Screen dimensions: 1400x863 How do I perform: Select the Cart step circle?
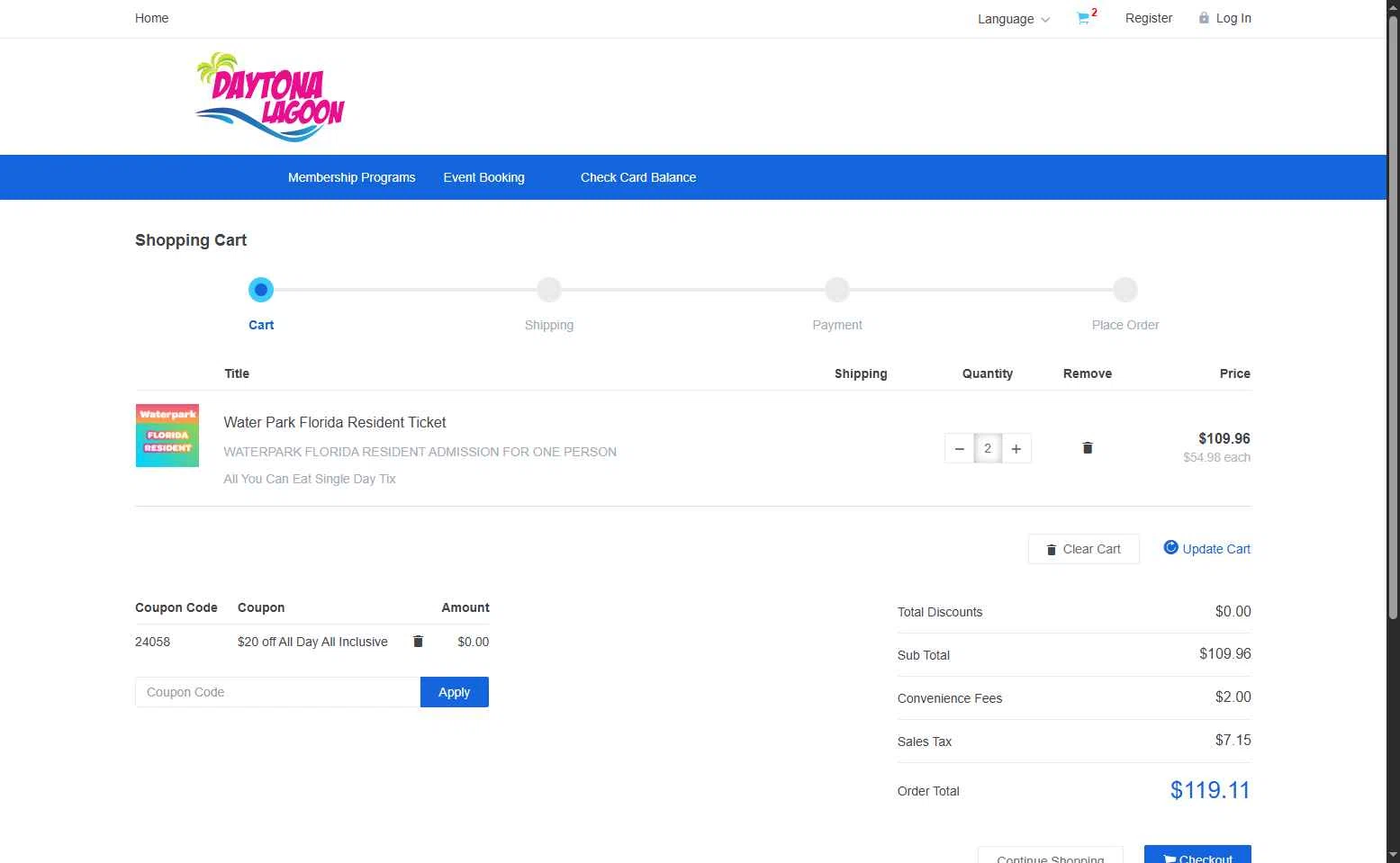pyautogui.click(x=261, y=290)
